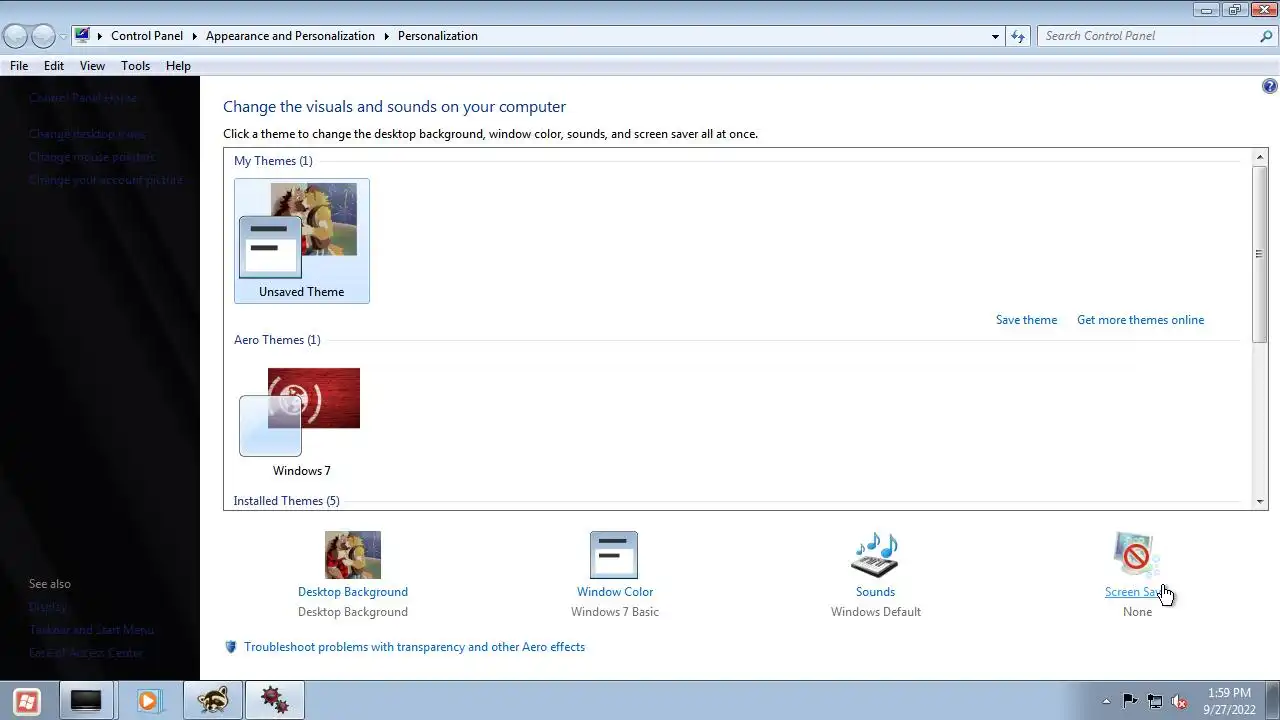Expand arrow after Appearance and Personalization breadcrumb

(386, 36)
